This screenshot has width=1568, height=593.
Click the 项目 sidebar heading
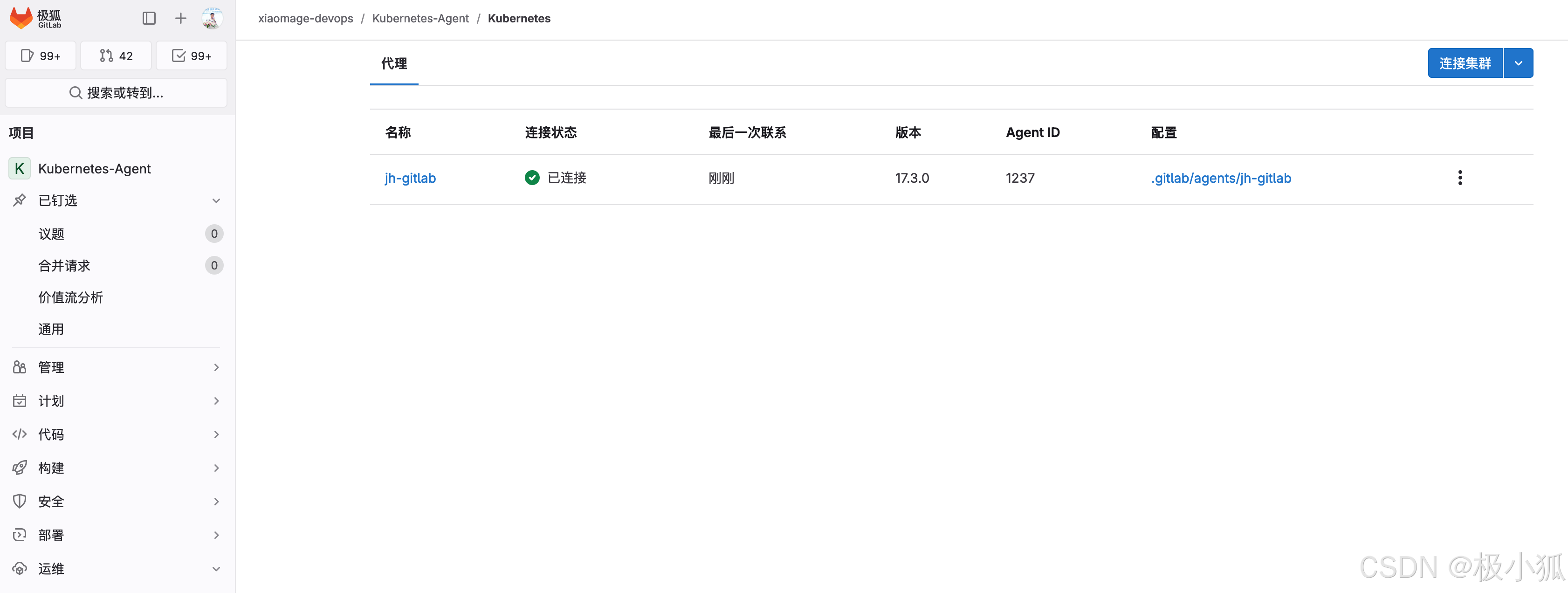(21, 133)
